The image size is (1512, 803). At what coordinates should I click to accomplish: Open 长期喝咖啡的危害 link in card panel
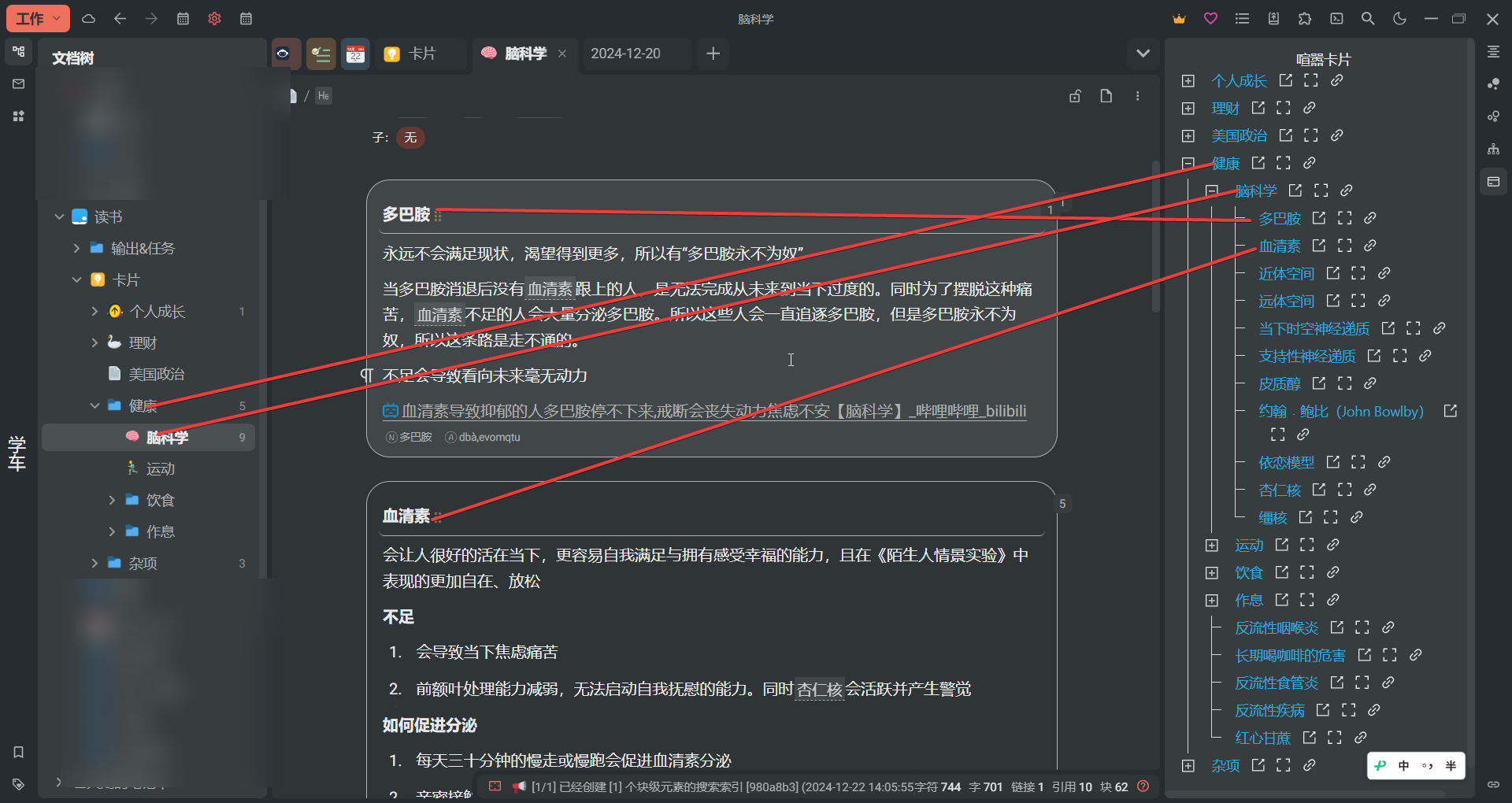(1290, 655)
